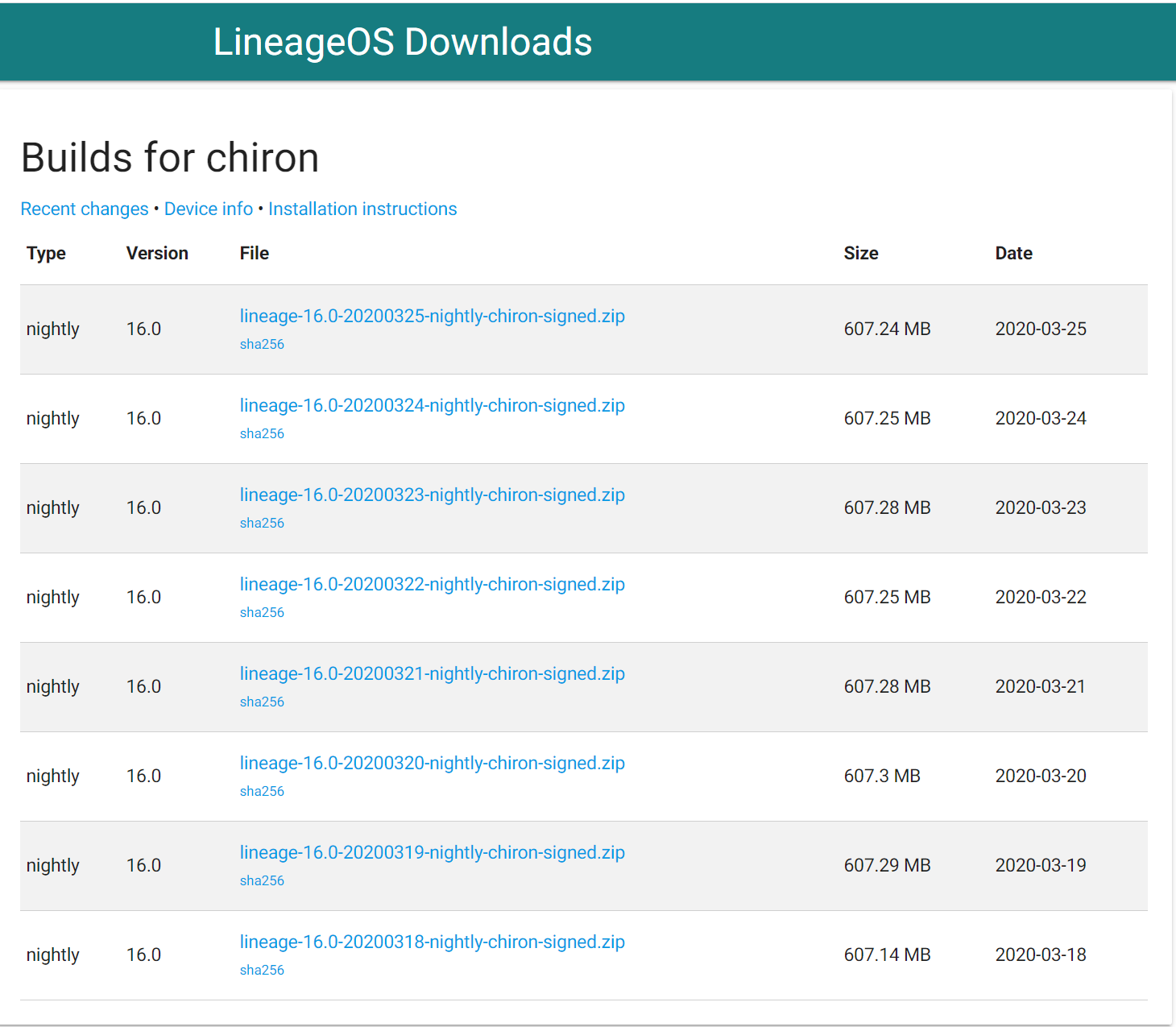This screenshot has width=1176, height=1027.
Task: Select the 2020-03-19 date cell
Action: click(x=1041, y=866)
